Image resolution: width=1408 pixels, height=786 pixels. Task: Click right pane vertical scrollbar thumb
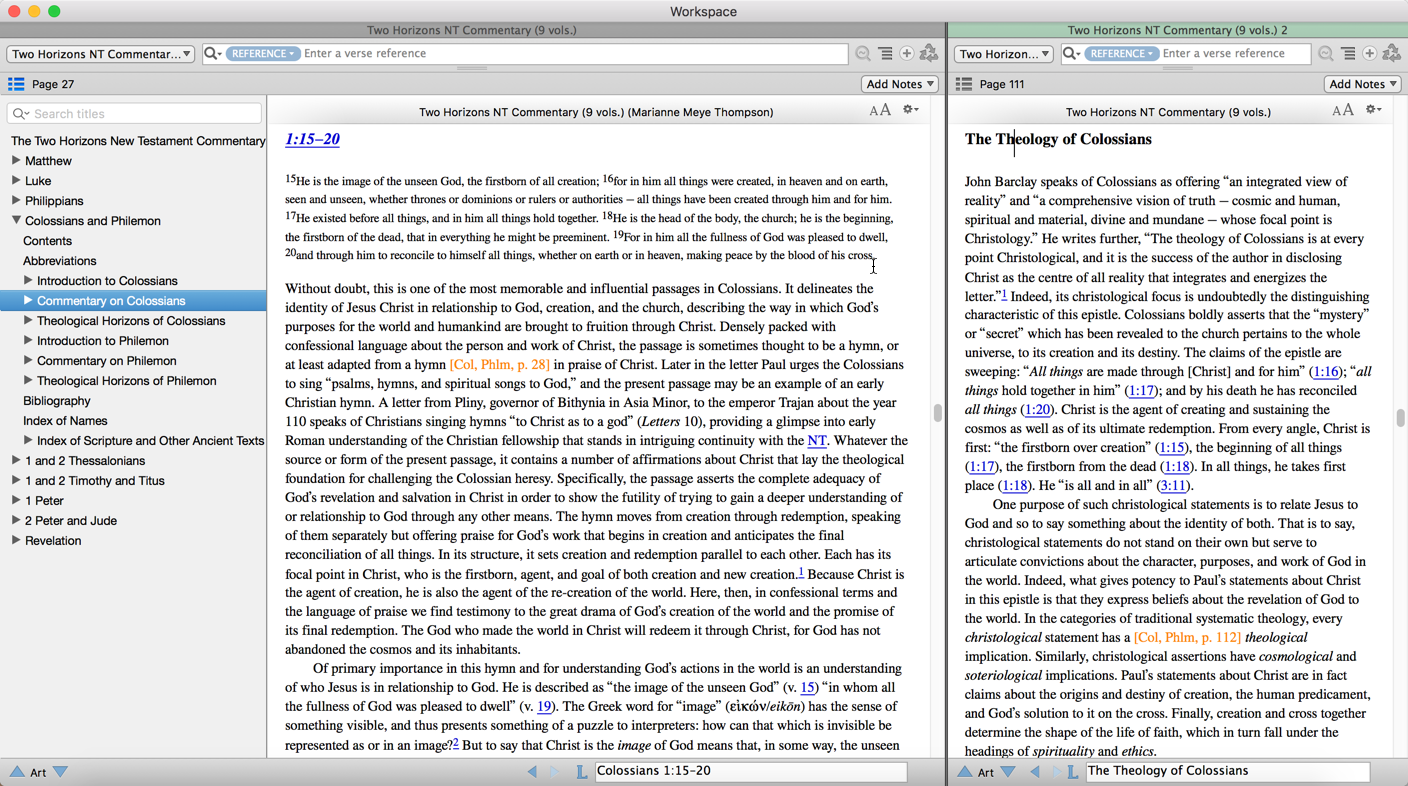[x=1400, y=418]
